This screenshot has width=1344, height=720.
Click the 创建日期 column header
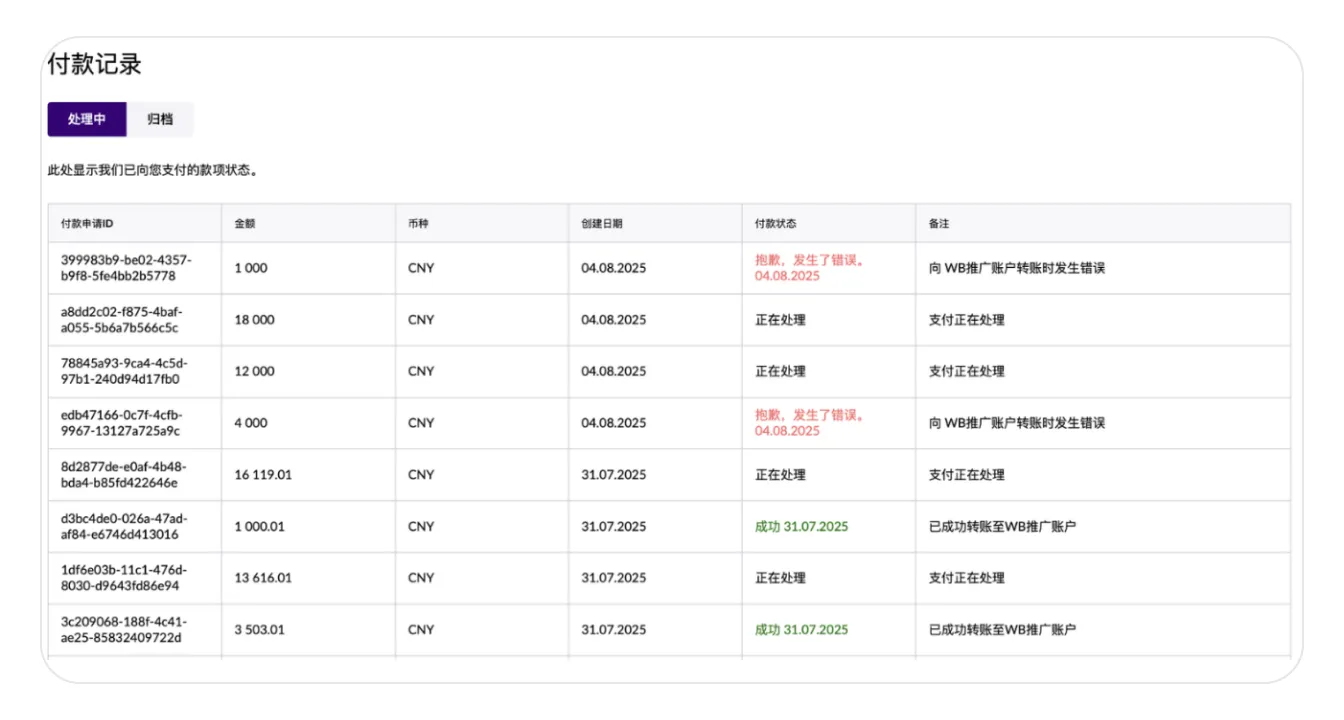click(x=602, y=223)
